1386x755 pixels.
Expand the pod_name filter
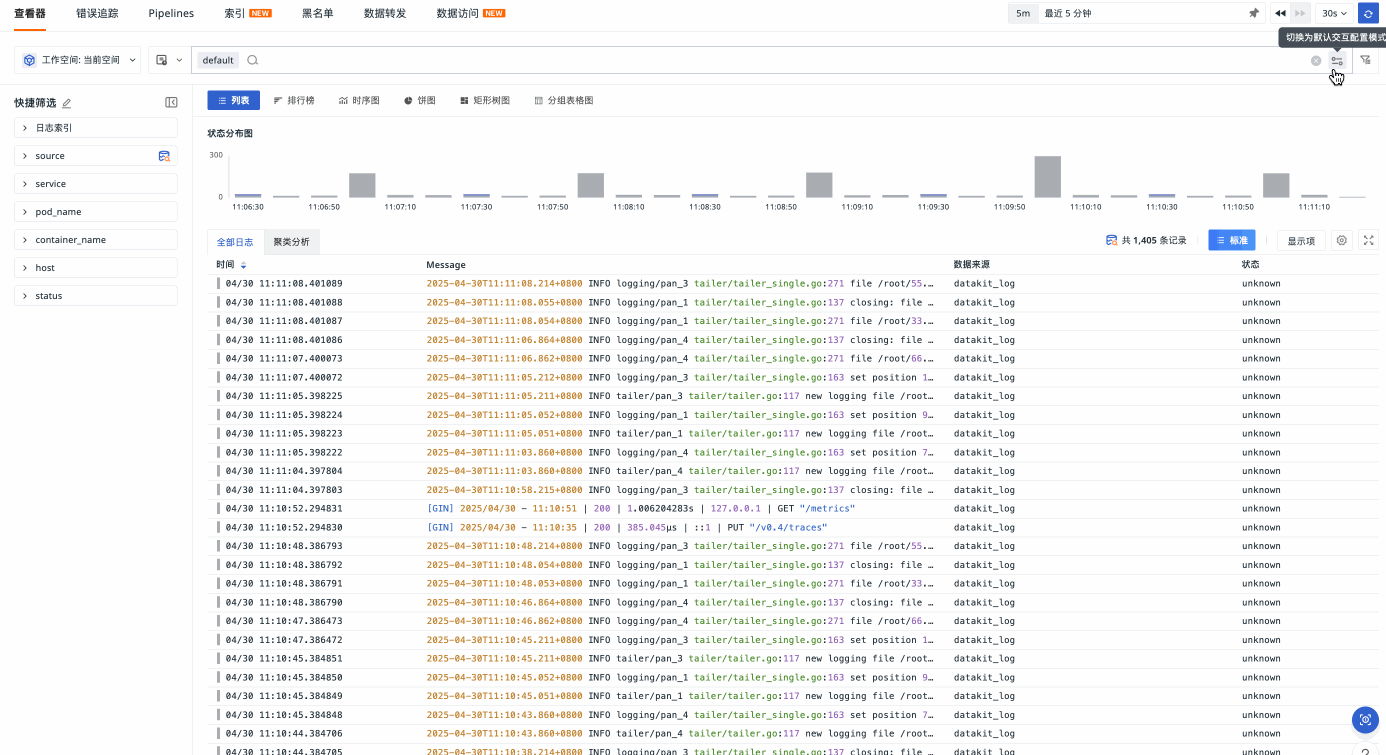(96, 212)
